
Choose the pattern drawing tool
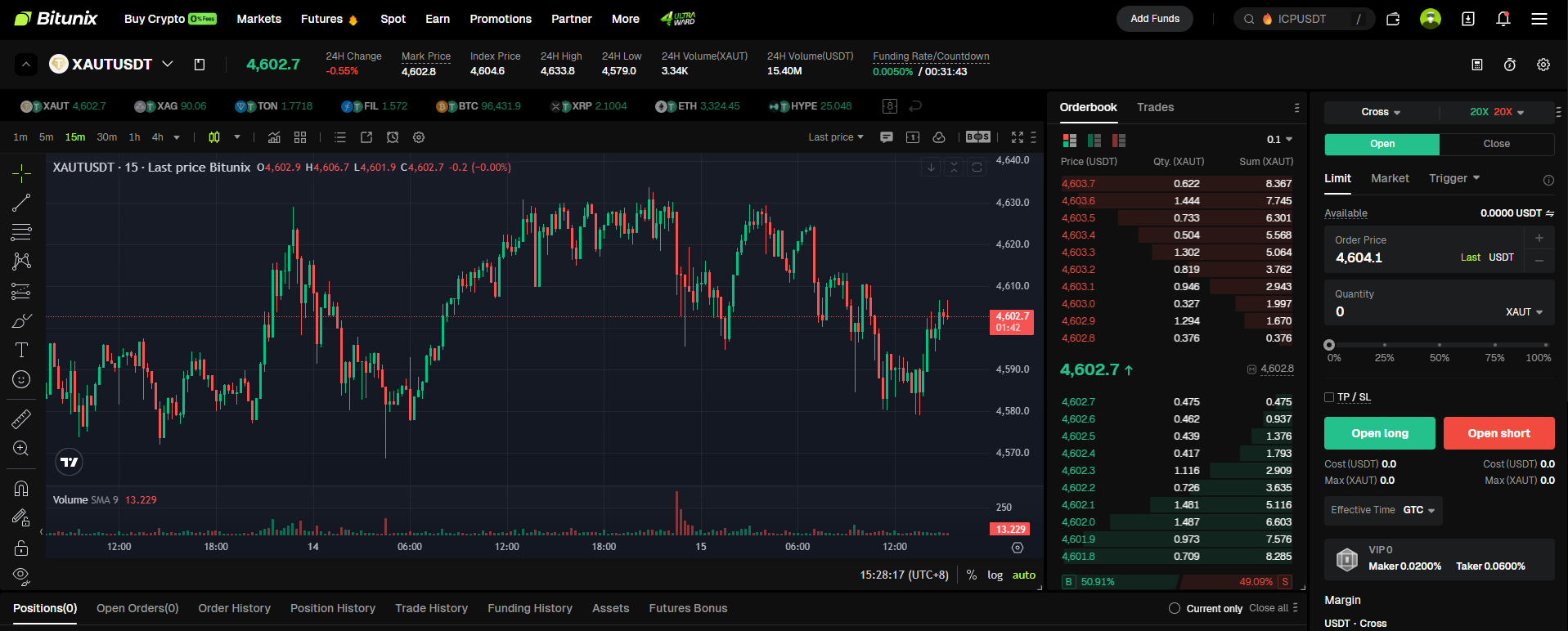(x=21, y=261)
